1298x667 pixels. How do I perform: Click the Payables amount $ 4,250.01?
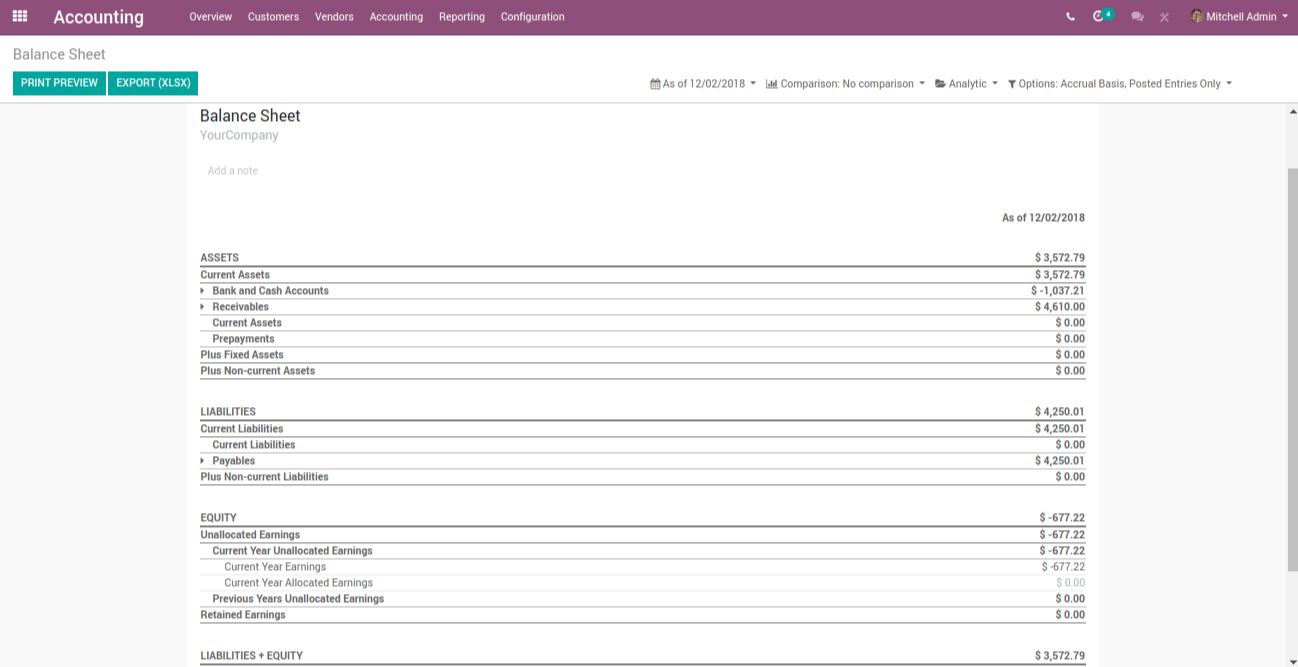pyautogui.click(x=1060, y=461)
